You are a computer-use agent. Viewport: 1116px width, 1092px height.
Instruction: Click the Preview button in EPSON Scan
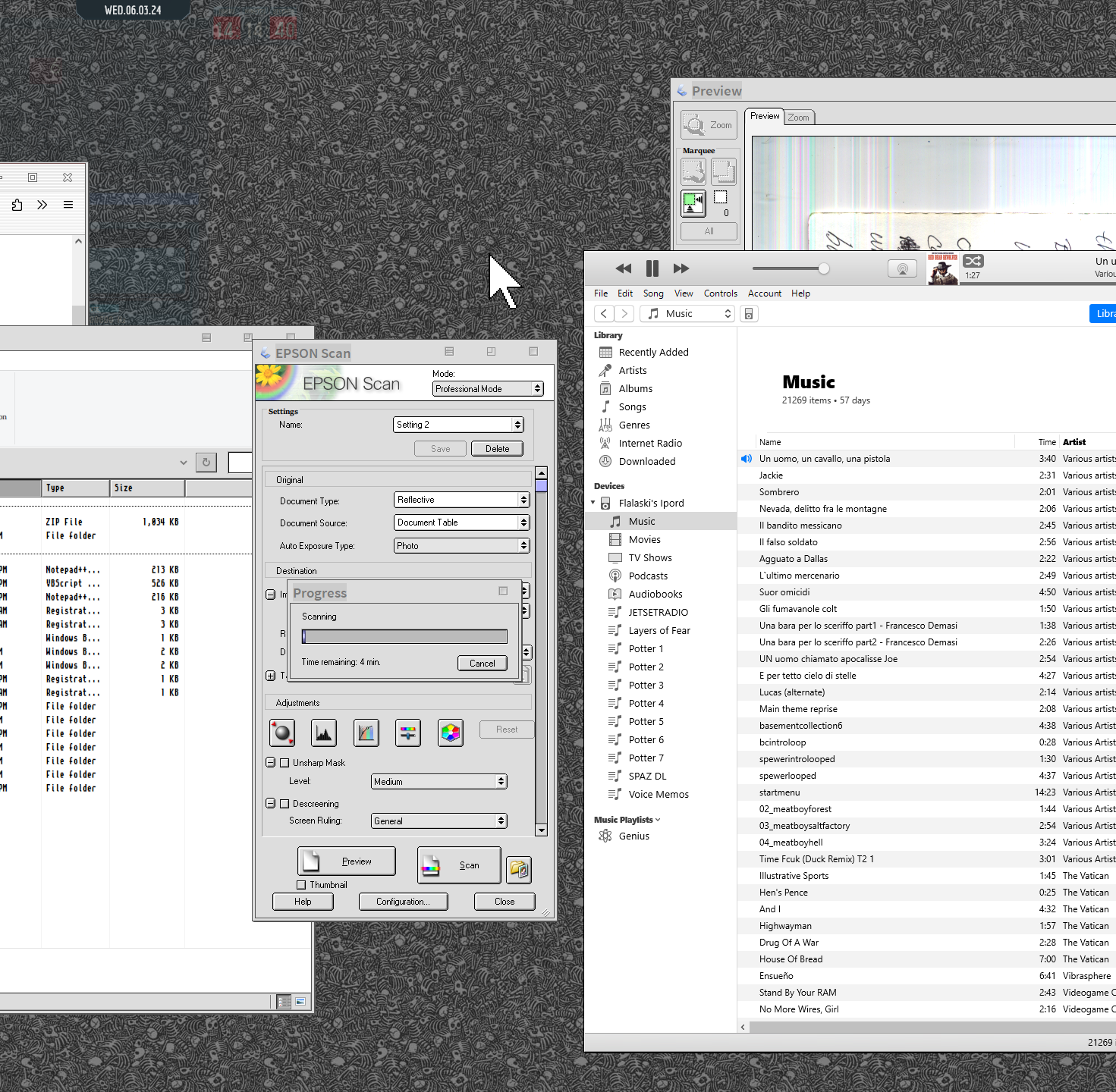click(x=347, y=861)
